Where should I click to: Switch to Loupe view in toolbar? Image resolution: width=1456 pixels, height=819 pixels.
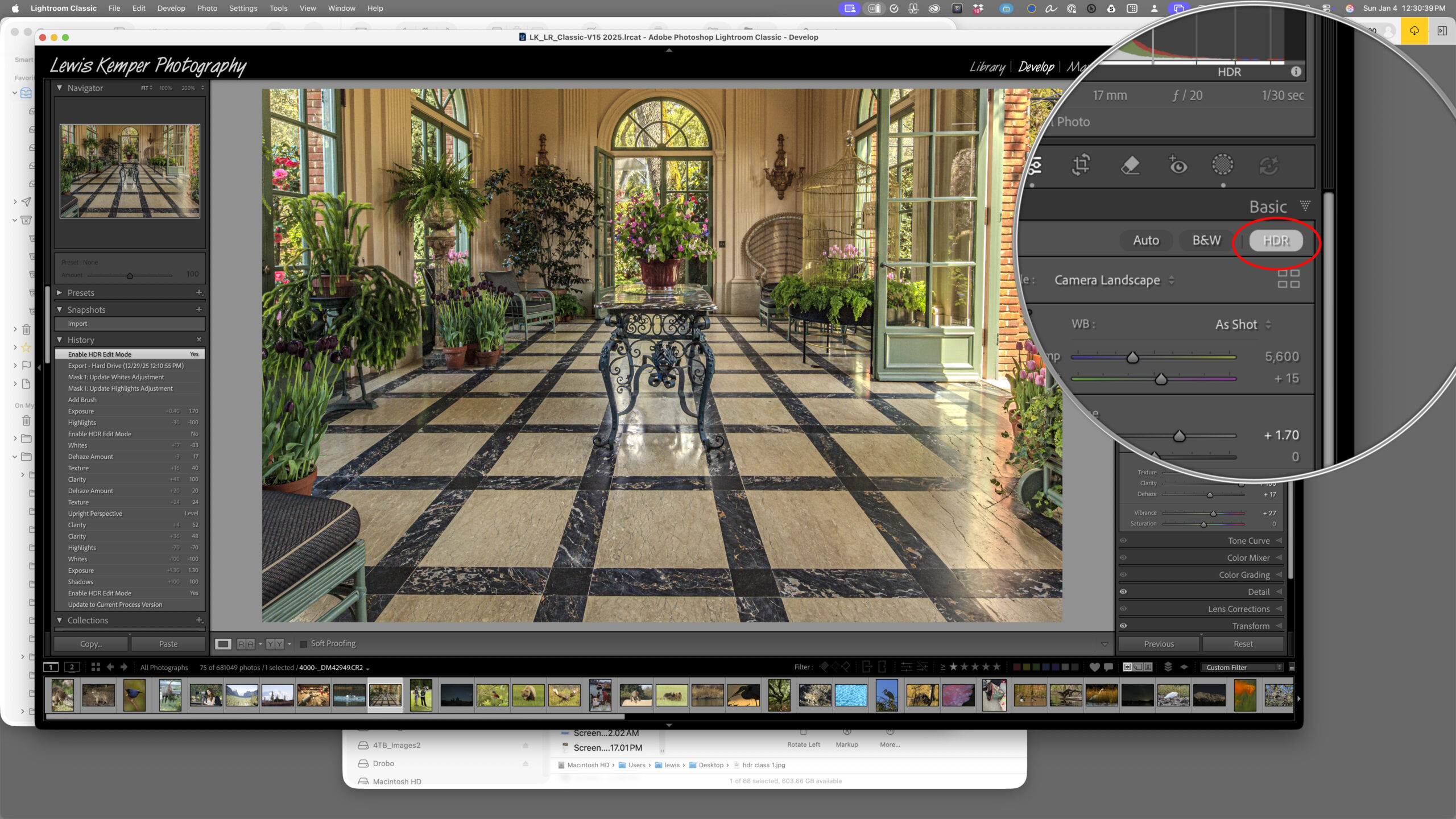coord(223,644)
